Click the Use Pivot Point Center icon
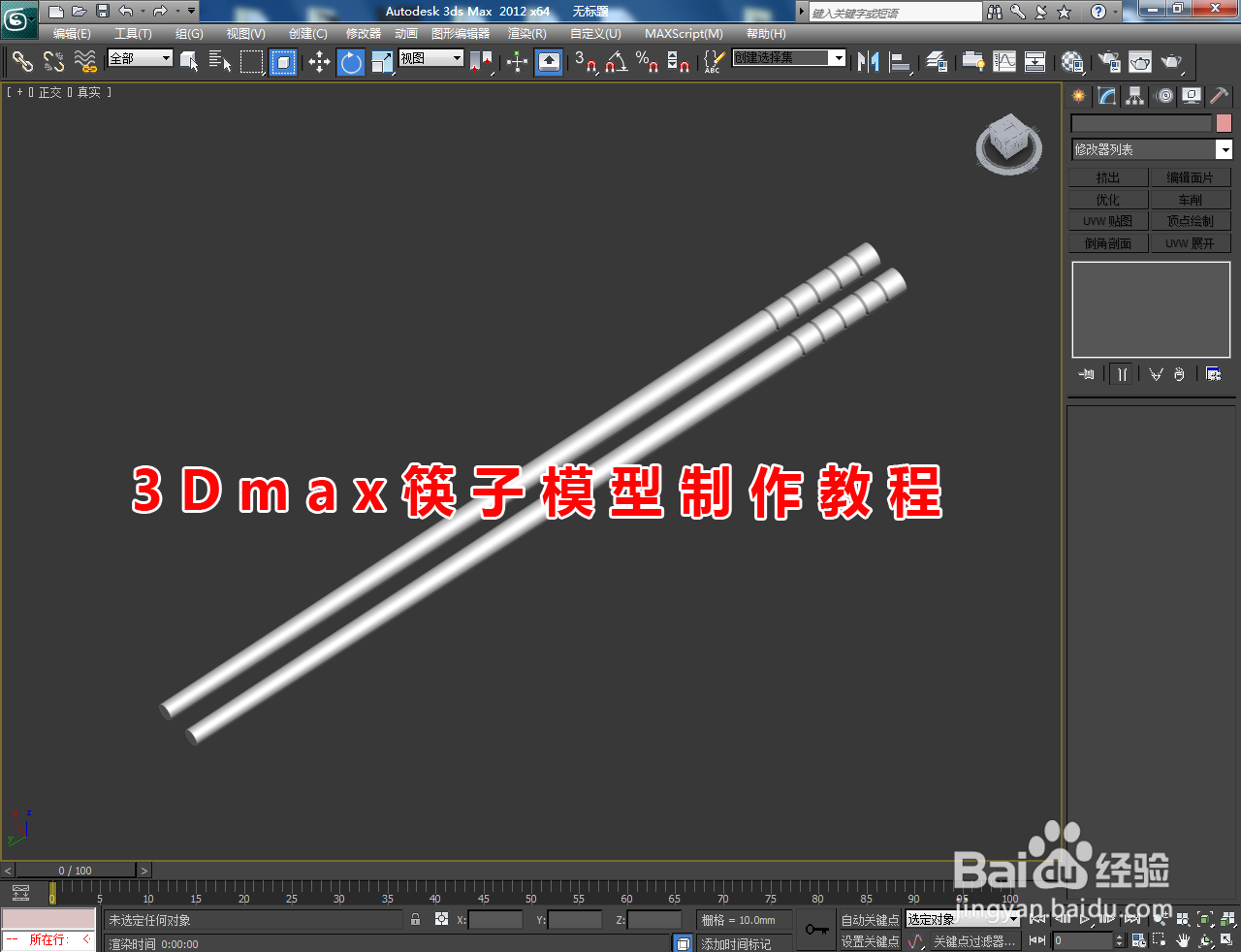The image size is (1241, 952). 481,62
